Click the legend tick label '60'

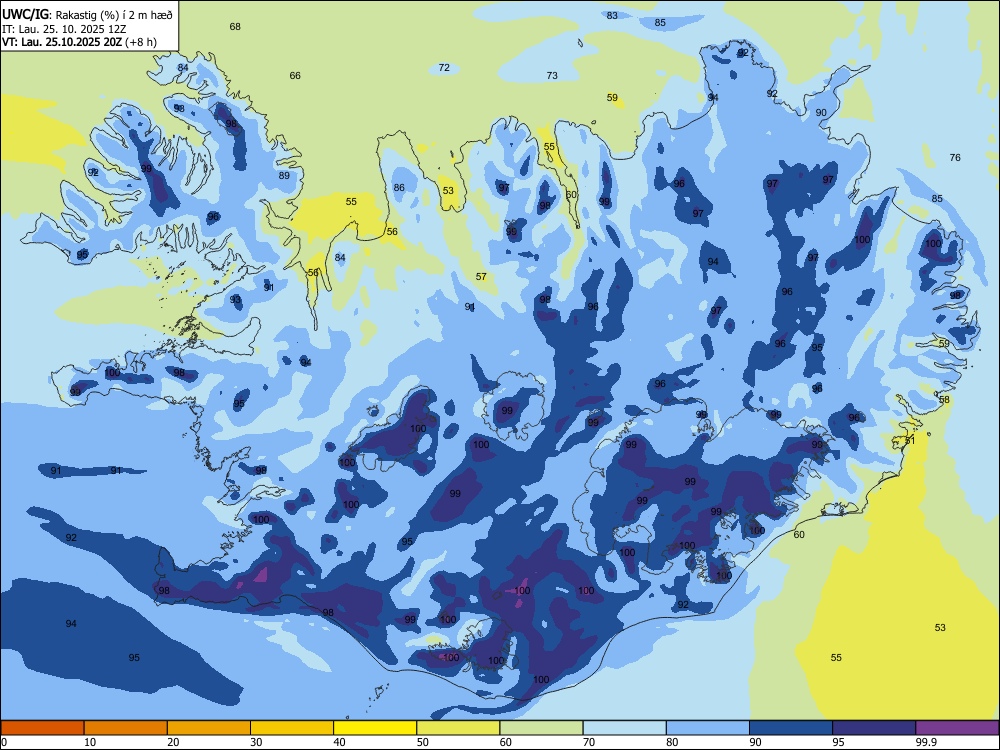(x=506, y=742)
